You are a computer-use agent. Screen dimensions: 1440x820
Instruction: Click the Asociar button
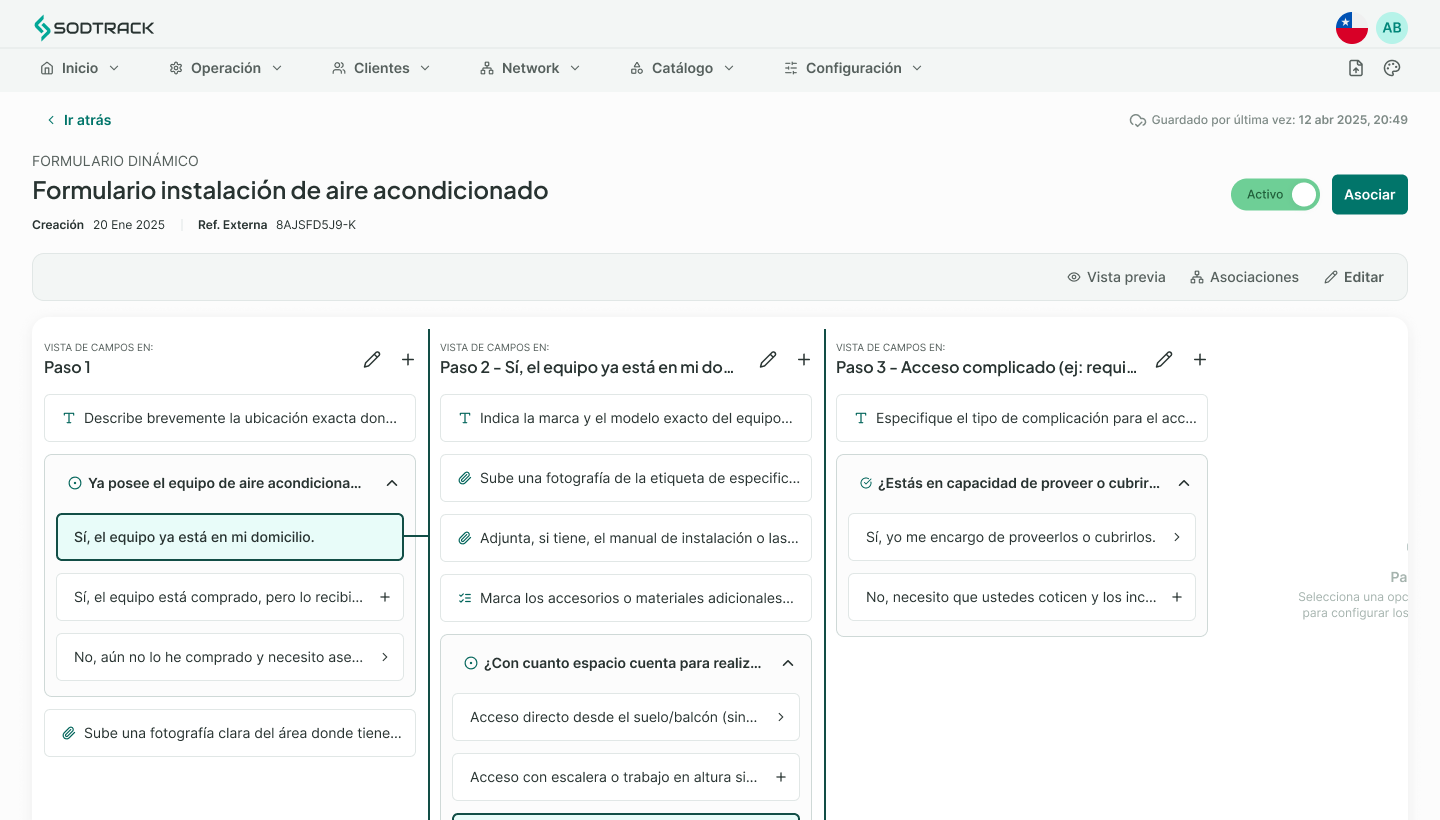coord(1369,195)
